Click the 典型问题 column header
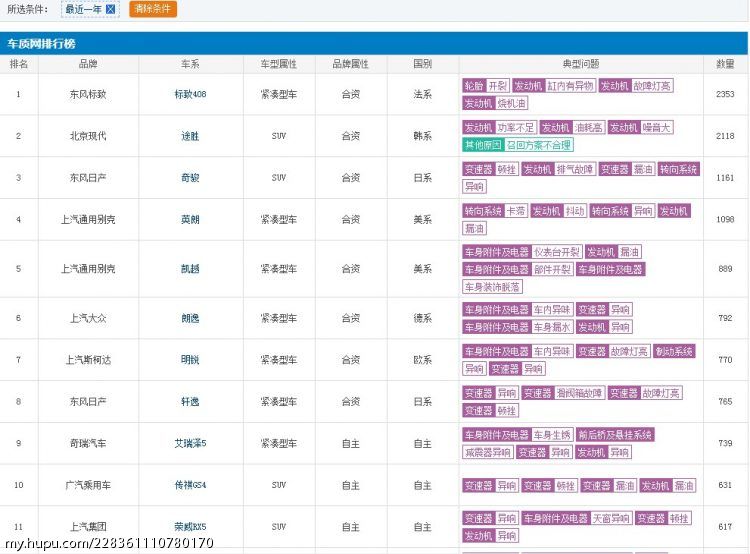 coord(581,64)
